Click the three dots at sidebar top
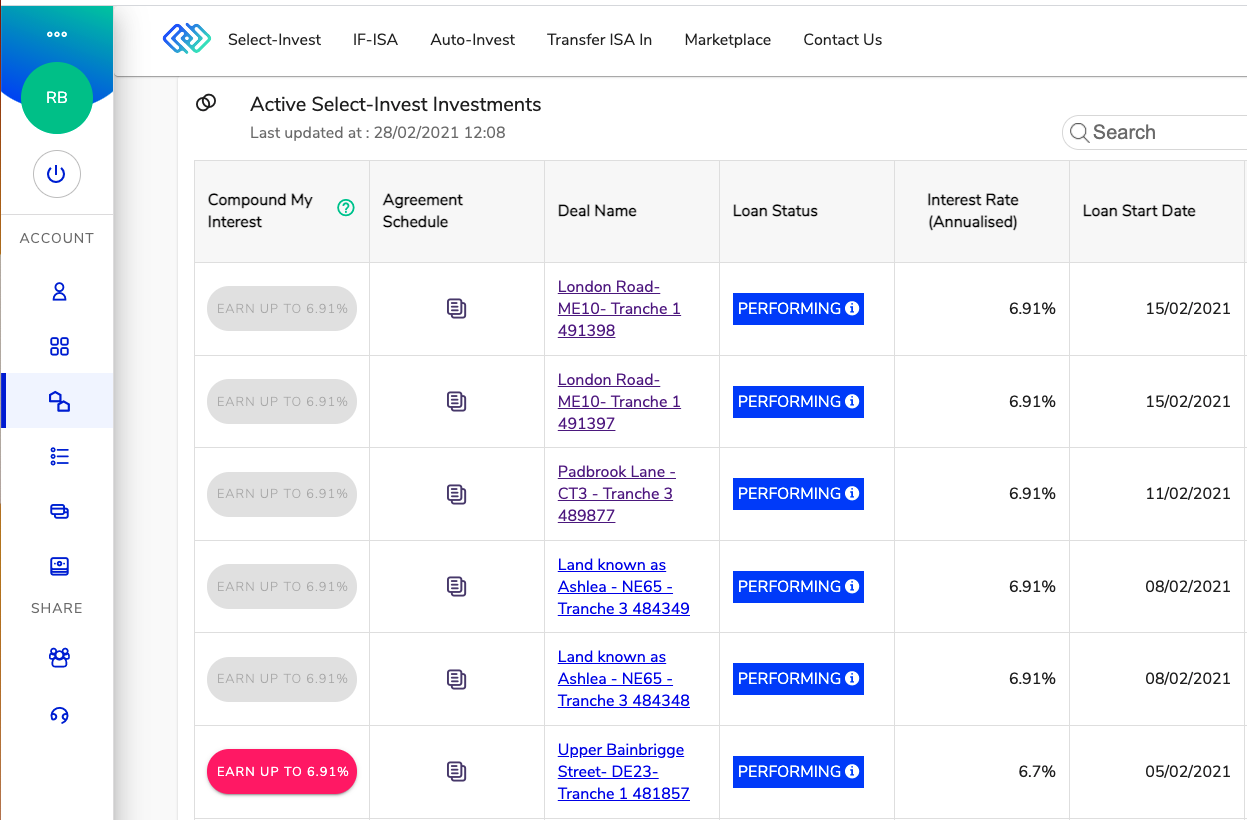This screenshot has height=820, width=1247. 57,34
